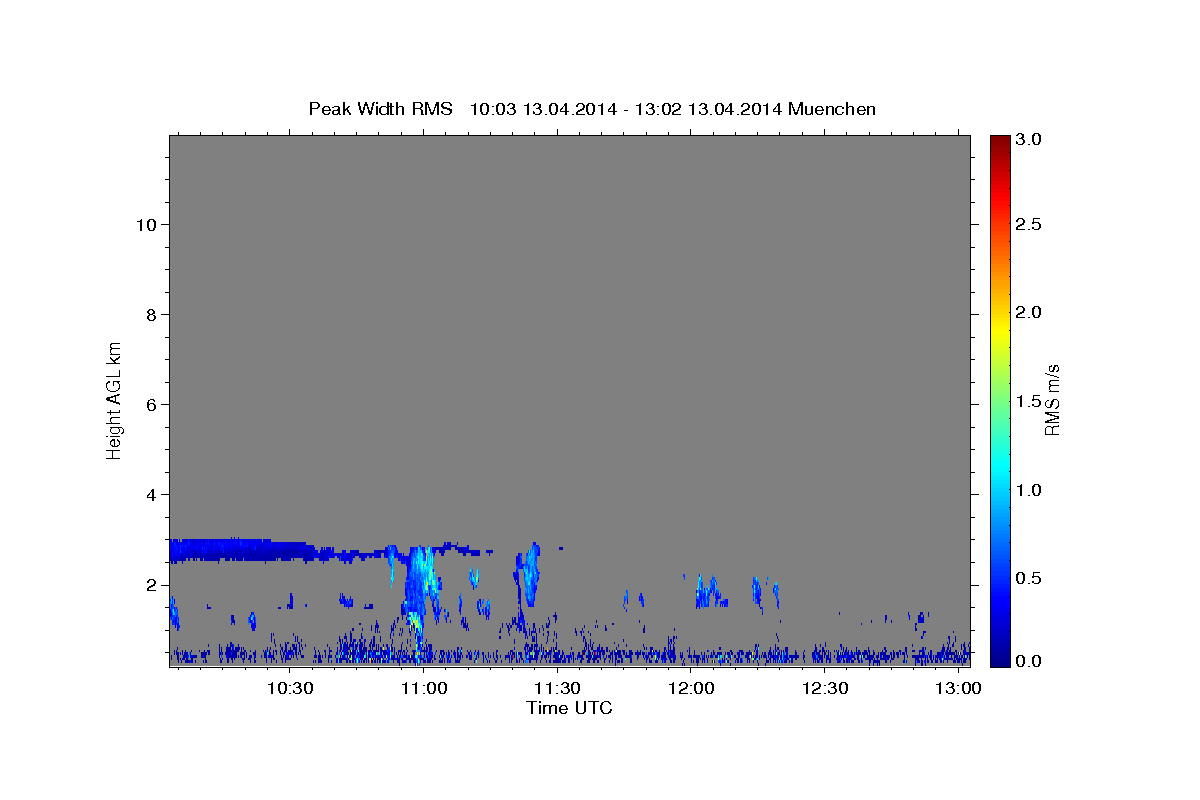Click the plot title 'Peak Width RMS'
1200x800 pixels.
(380, 109)
